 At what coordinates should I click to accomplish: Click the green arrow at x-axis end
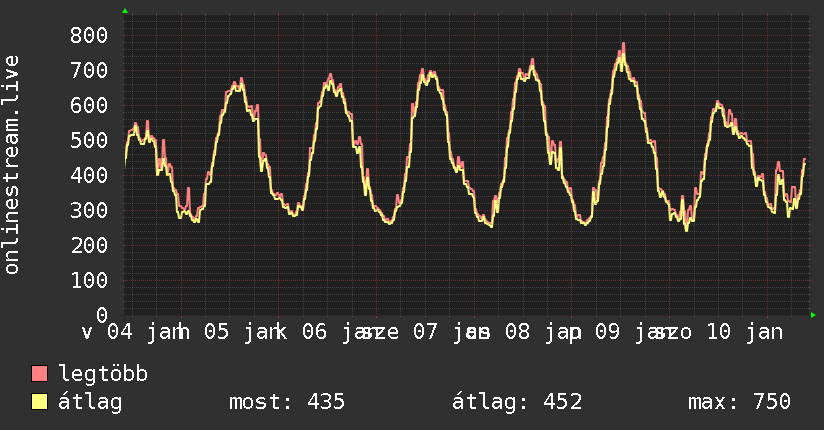point(813,315)
